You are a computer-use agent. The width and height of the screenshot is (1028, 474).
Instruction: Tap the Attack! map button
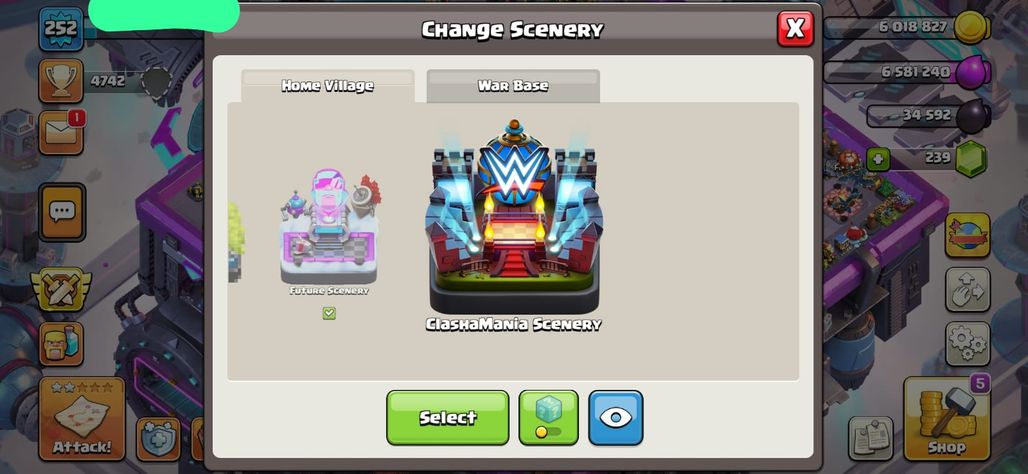pos(82,418)
